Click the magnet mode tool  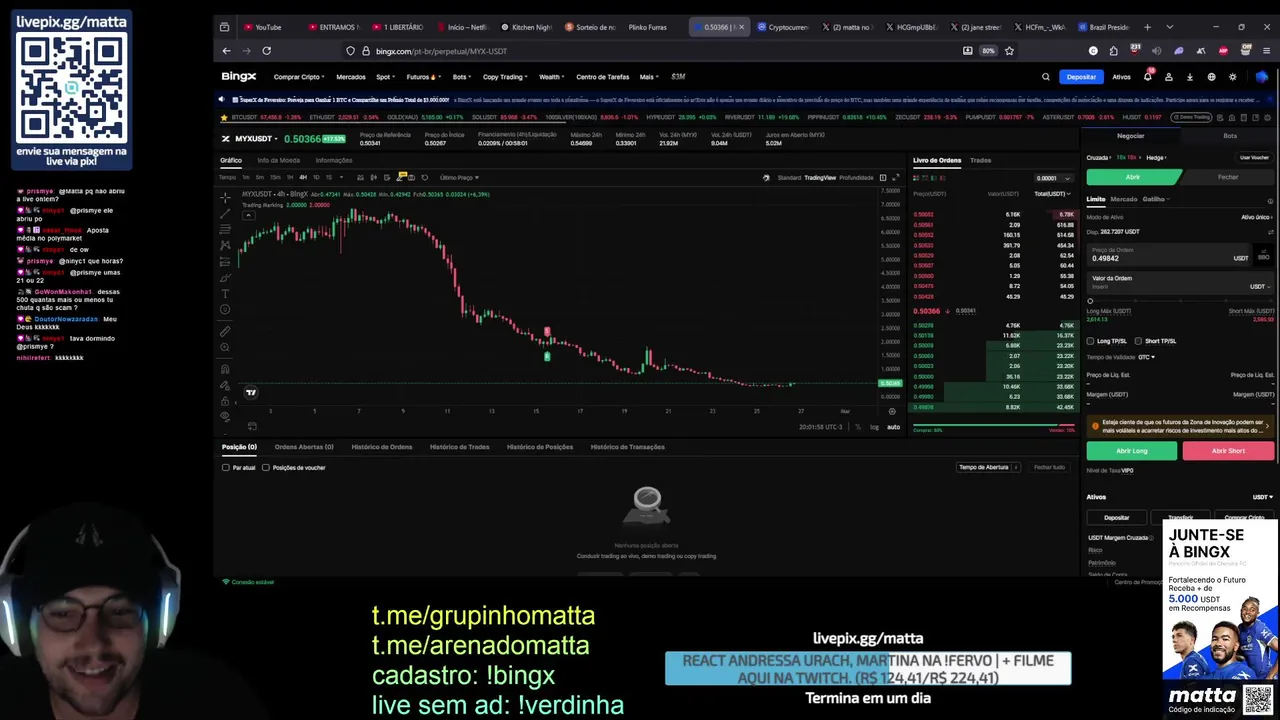tap(225, 368)
